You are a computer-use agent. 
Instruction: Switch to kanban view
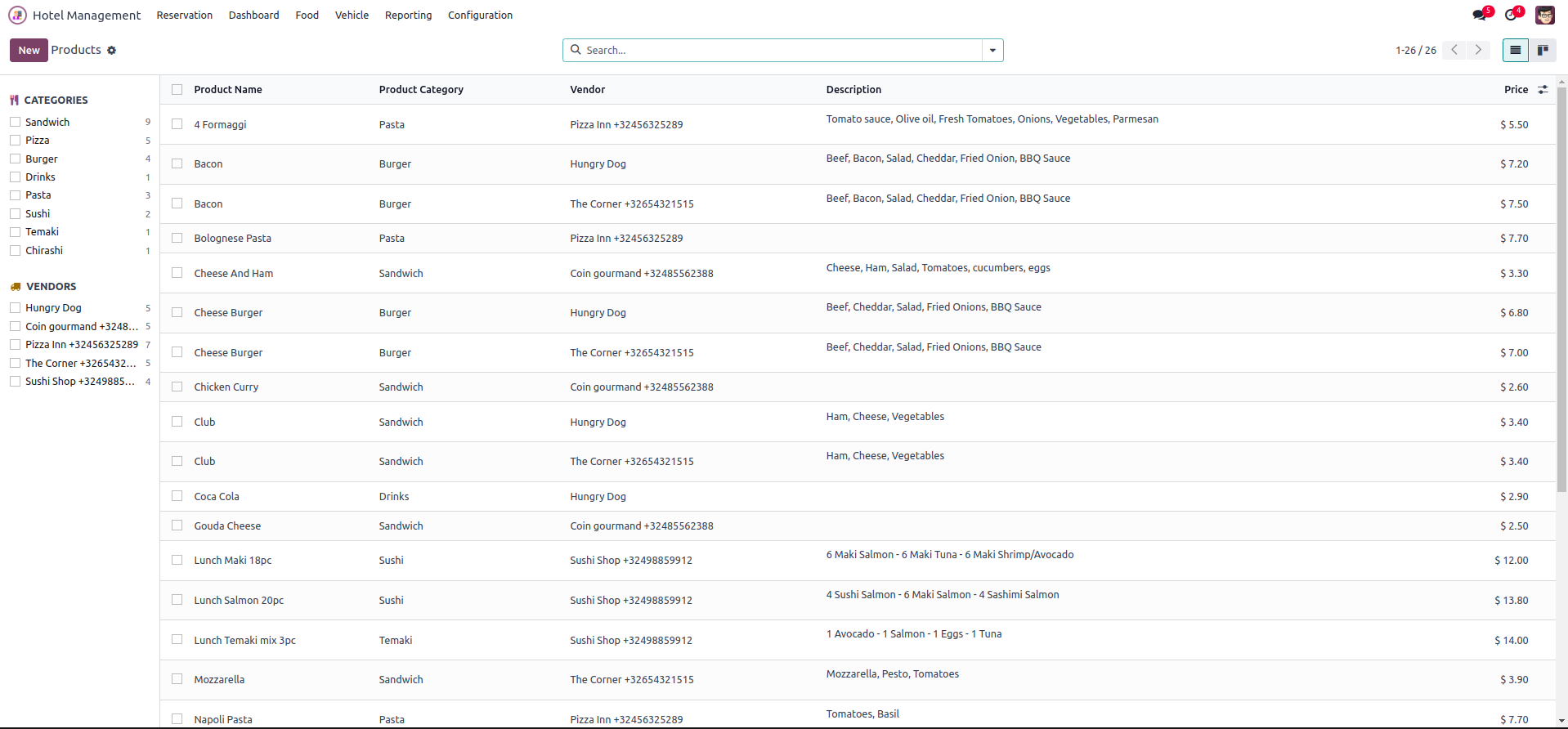point(1543,51)
